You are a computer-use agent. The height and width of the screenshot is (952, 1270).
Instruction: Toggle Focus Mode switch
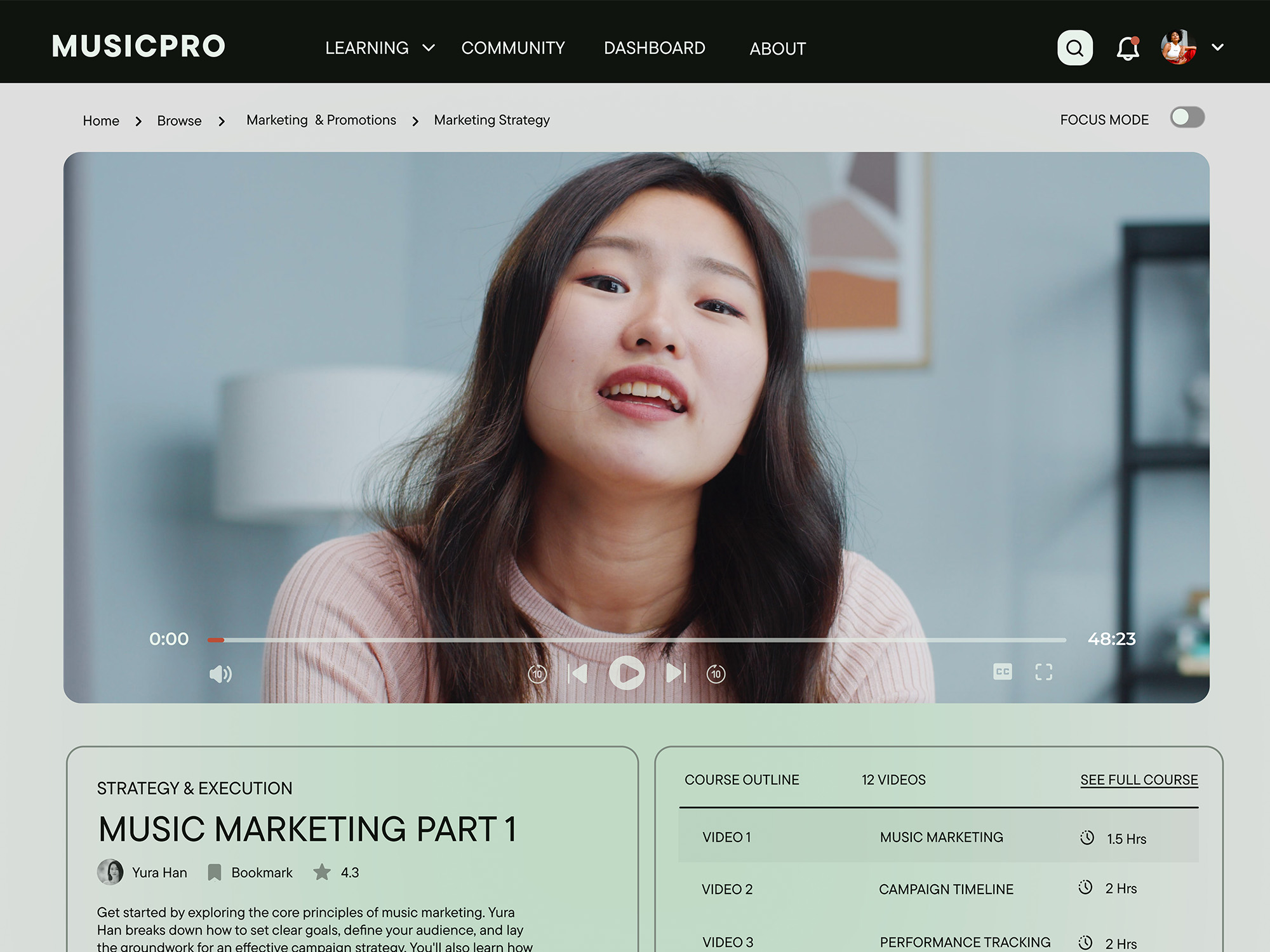click(x=1187, y=118)
